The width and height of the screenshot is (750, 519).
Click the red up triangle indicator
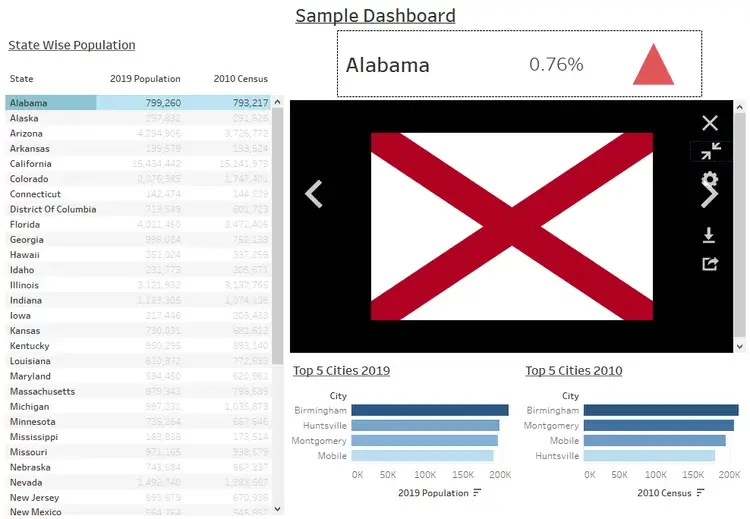653,65
